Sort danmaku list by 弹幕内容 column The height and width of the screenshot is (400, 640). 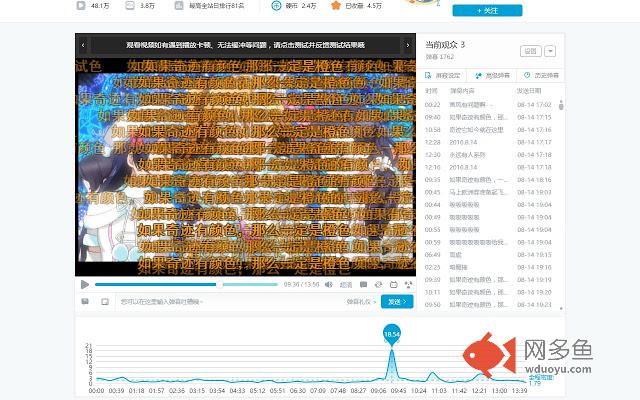tap(462, 91)
